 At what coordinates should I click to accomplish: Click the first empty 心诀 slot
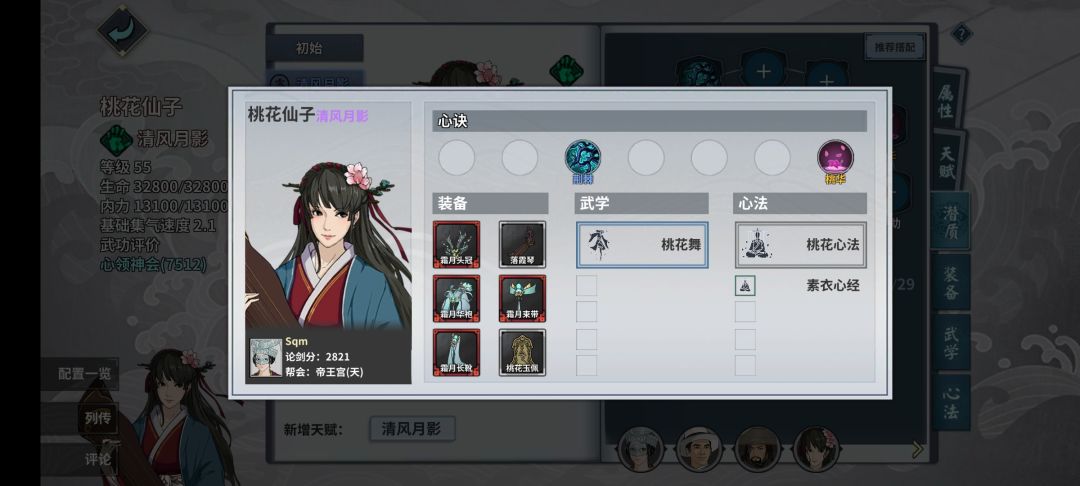[x=457, y=158]
